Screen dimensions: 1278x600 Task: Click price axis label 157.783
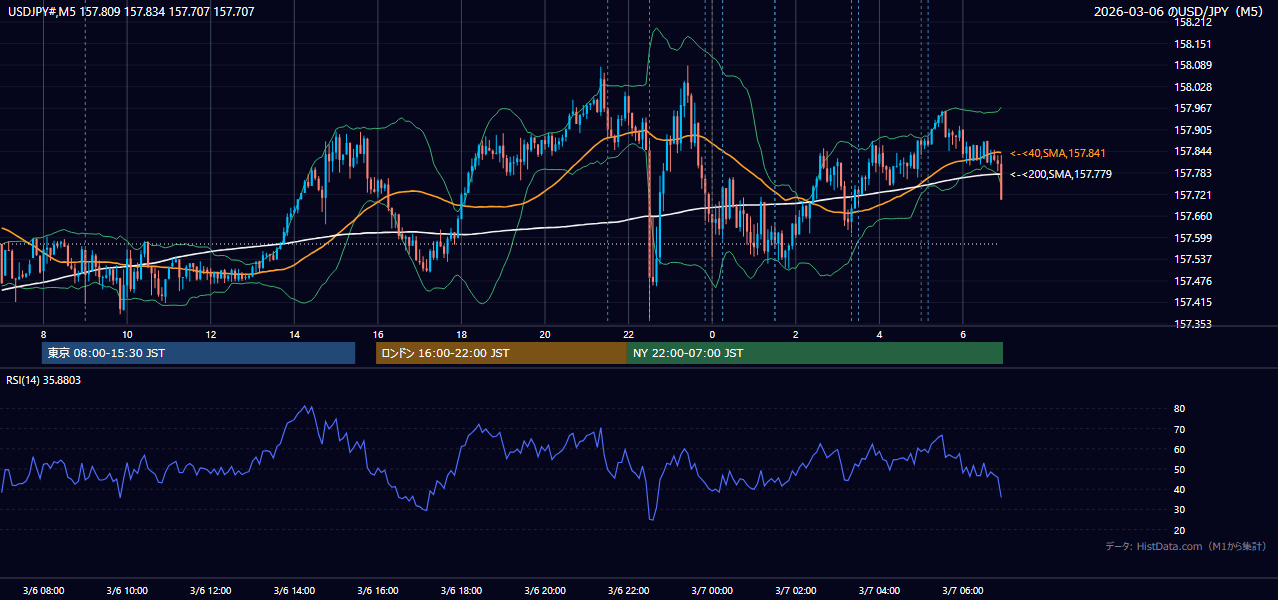(1194, 174)
